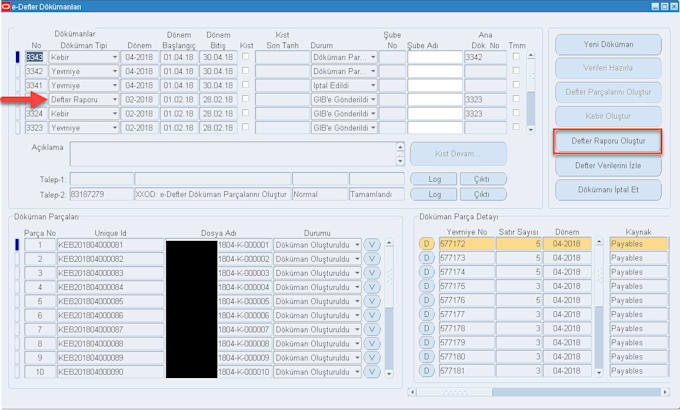
Task: Click the V icon for part row 1
Action: (x=372, y=245)
